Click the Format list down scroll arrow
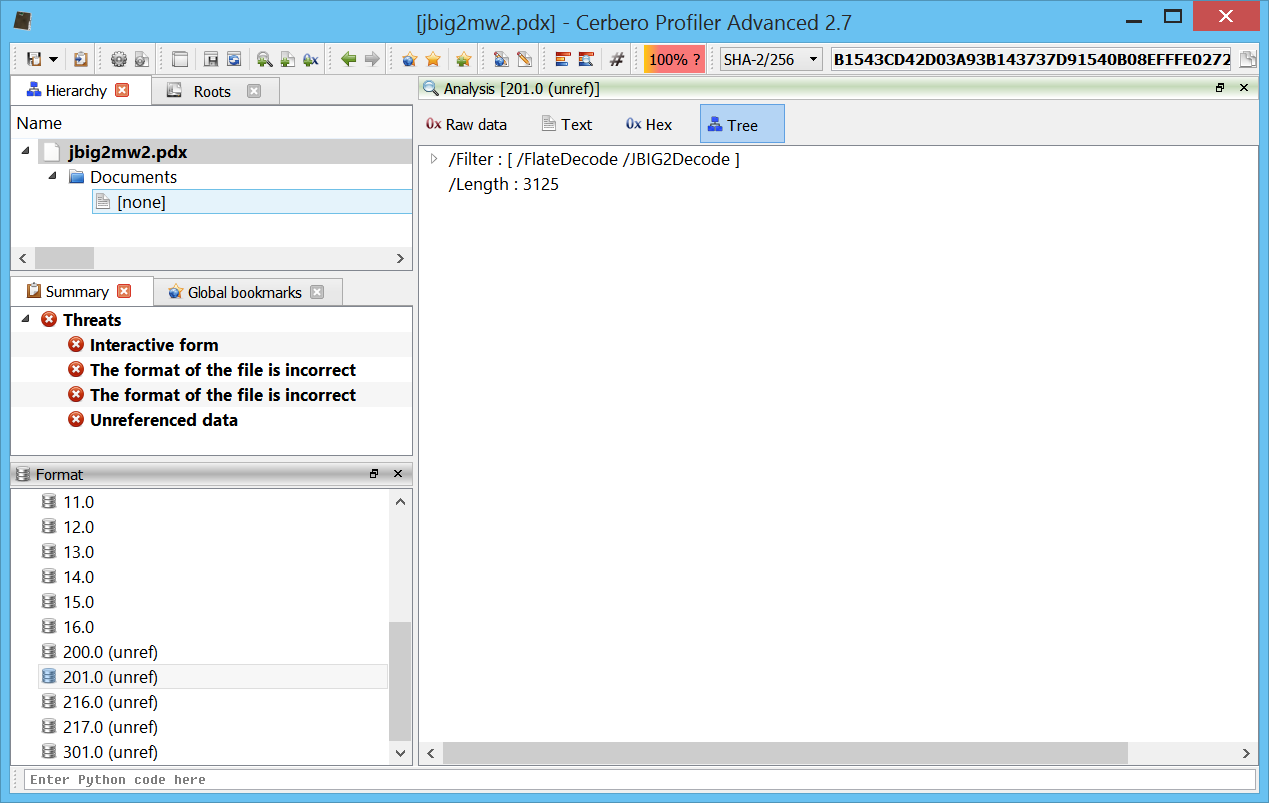Screen dimensions: 1269x803 [400, 753]
